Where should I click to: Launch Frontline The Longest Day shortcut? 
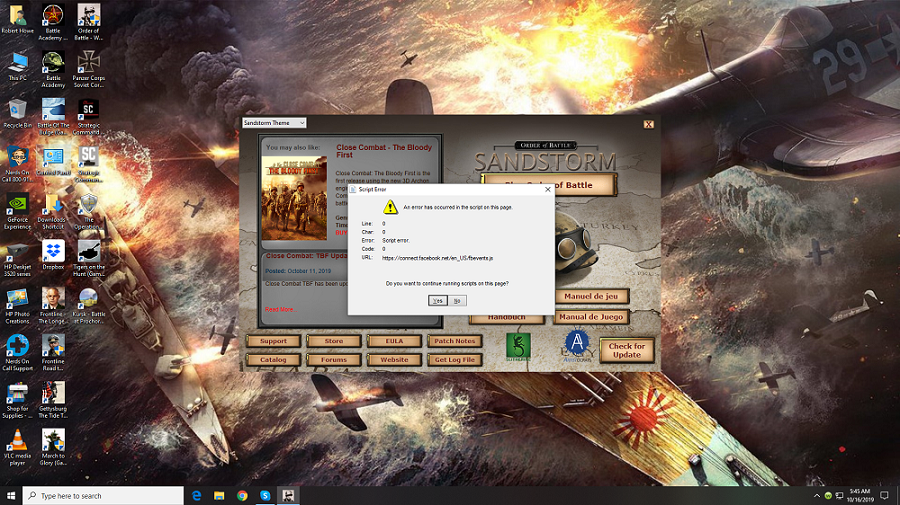(x=53, y=306)
